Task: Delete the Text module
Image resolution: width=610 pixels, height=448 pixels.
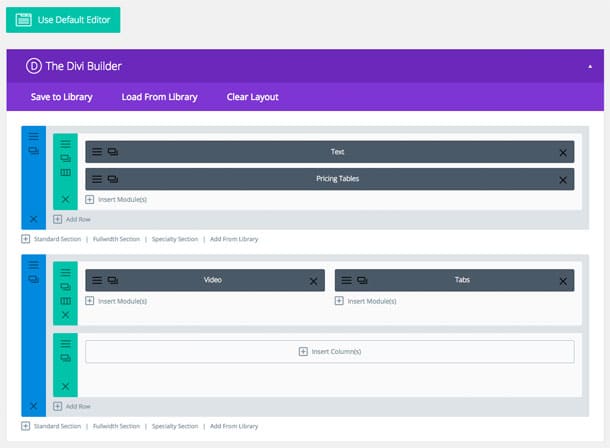Action: (563, 153)
